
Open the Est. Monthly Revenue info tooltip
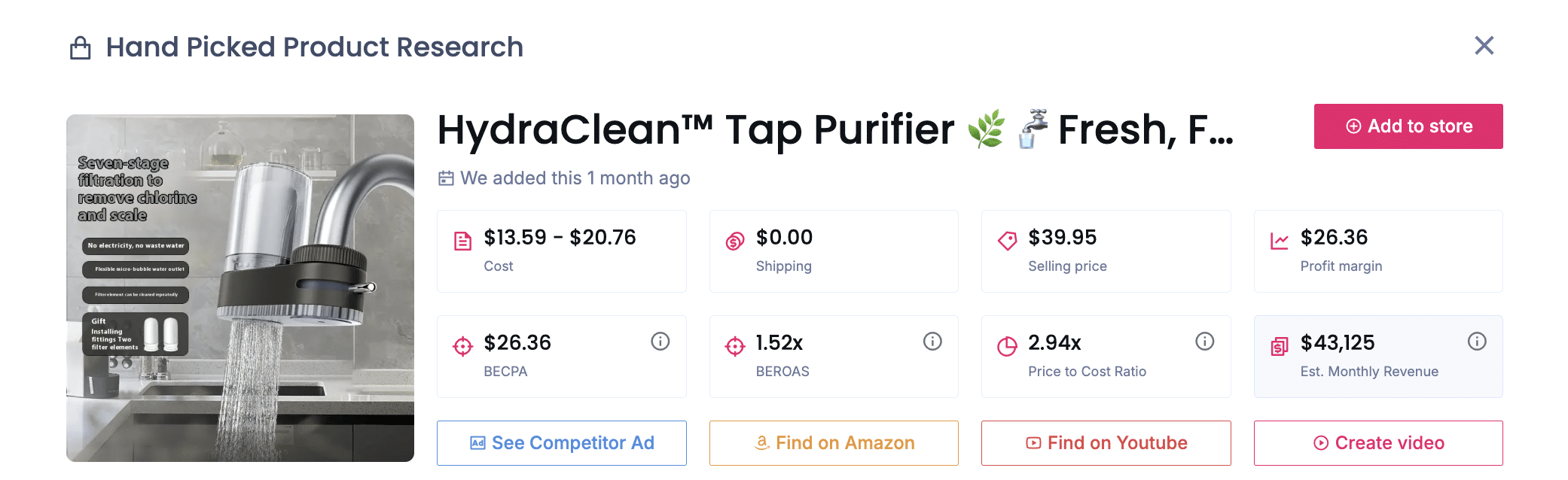coord(1477,341)
